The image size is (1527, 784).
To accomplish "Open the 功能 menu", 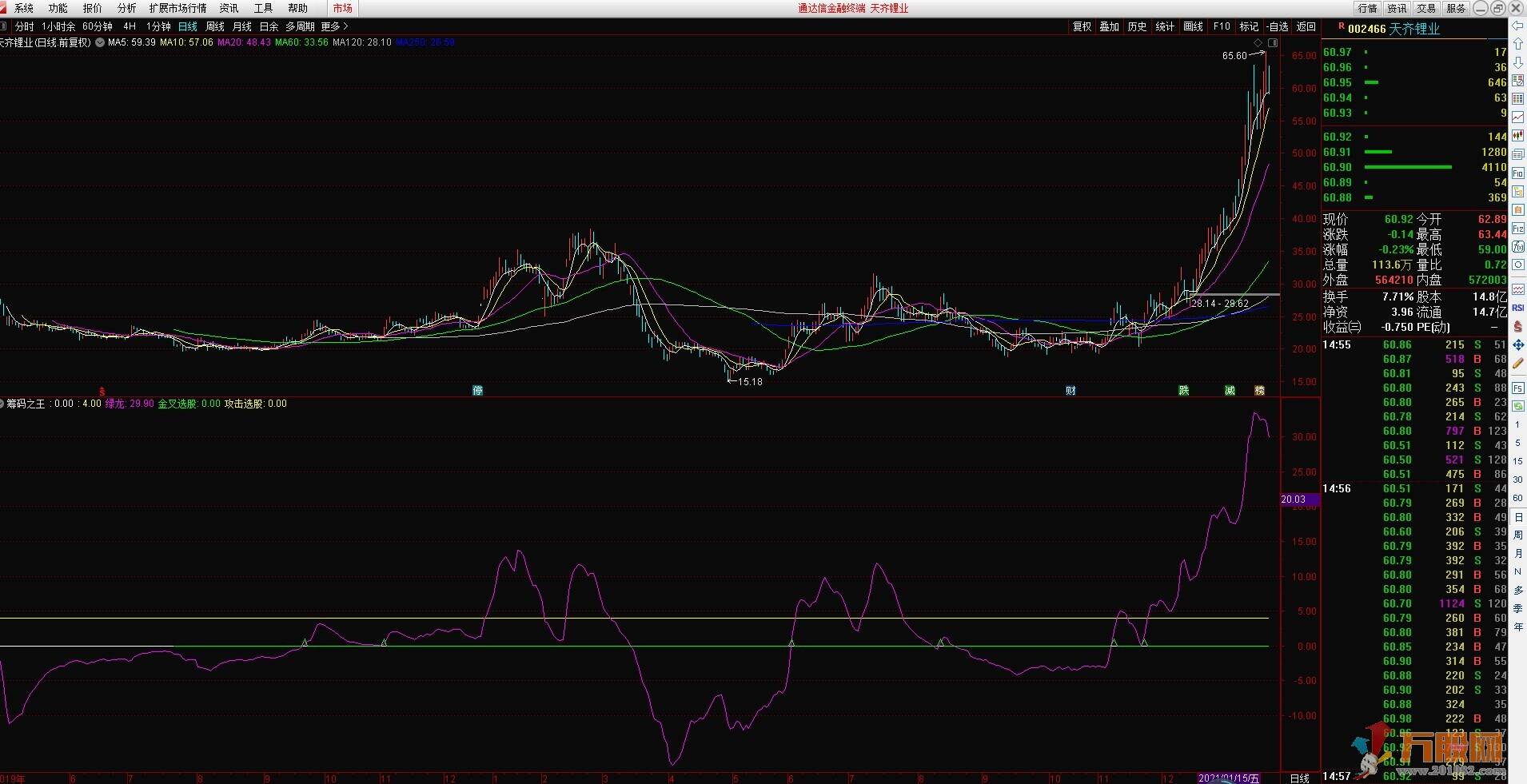I will [x=58, y=8].
